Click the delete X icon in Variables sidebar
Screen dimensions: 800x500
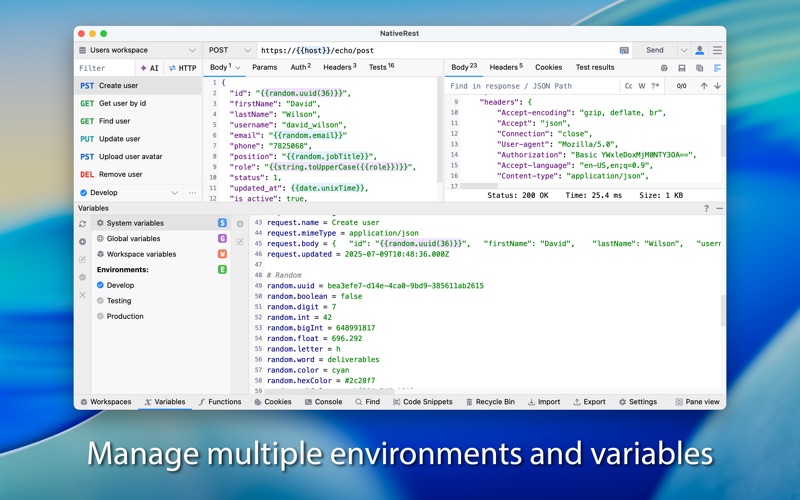click(82, 295)
